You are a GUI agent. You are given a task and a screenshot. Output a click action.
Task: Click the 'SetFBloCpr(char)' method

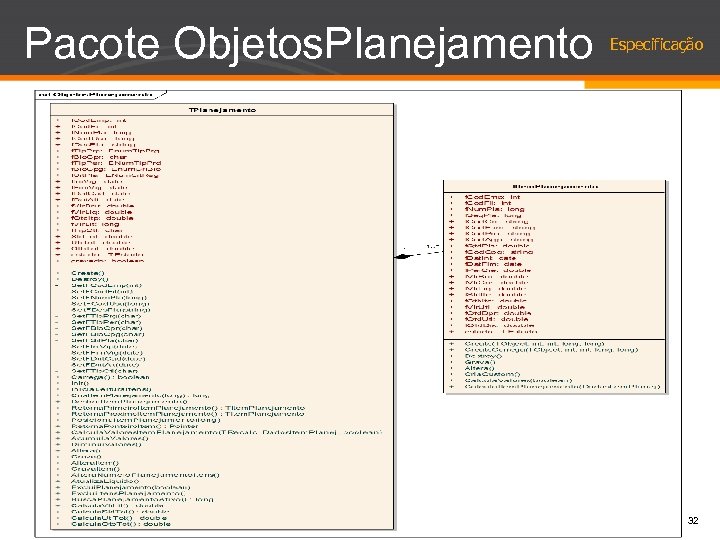(x=107, y=328)
